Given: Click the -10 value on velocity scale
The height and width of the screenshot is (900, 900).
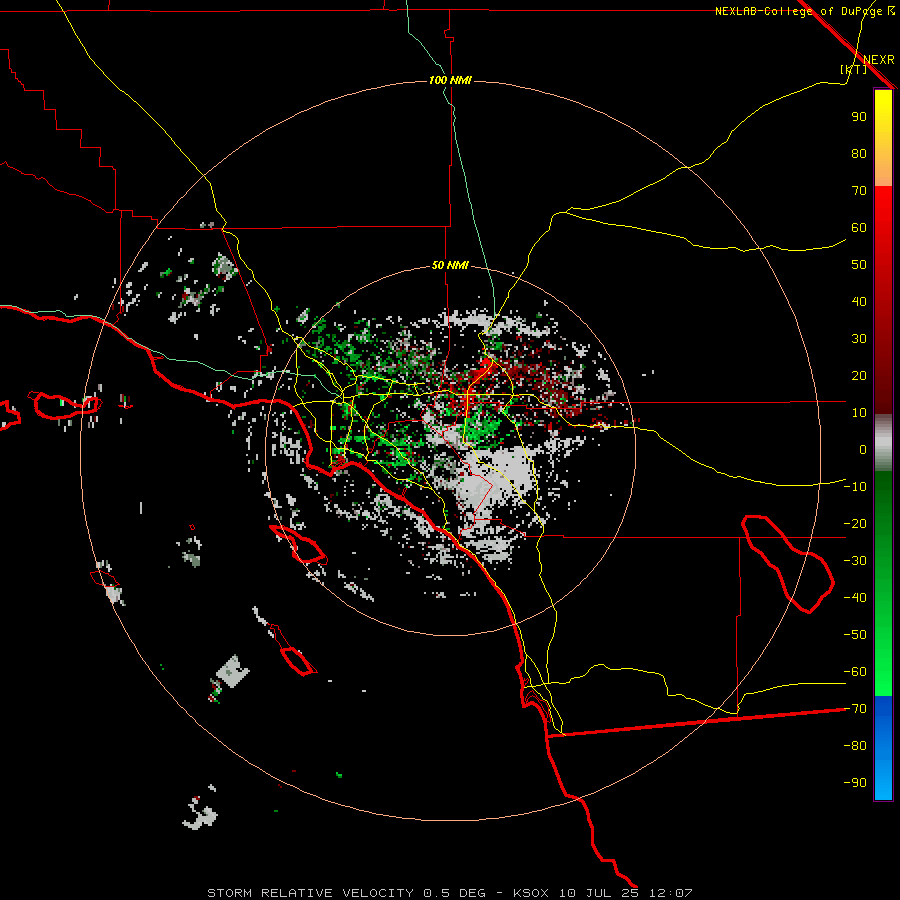Looking at the screenshot, I should pyautogui.click(x=855, y=487).
